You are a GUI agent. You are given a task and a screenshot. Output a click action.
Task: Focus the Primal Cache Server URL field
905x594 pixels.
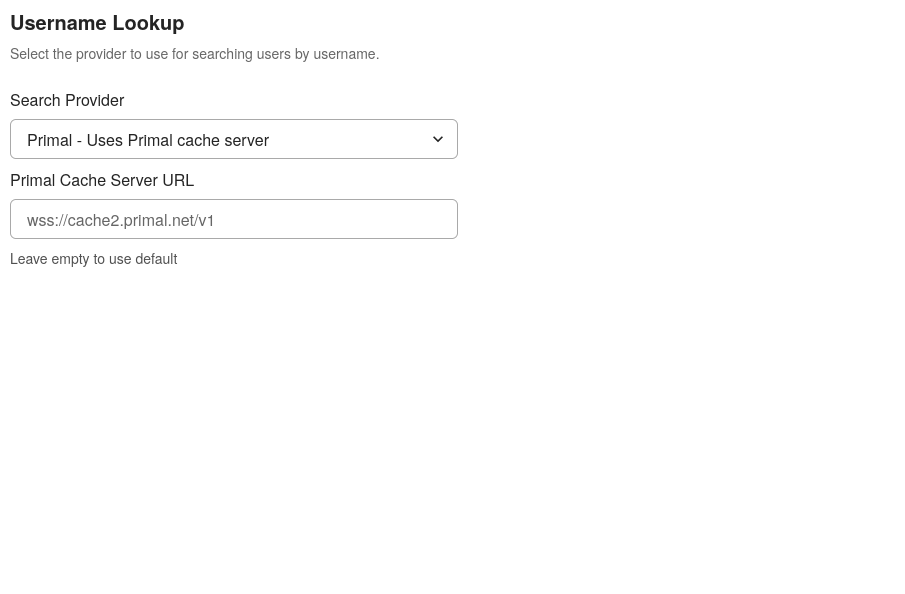coord(233,219)
